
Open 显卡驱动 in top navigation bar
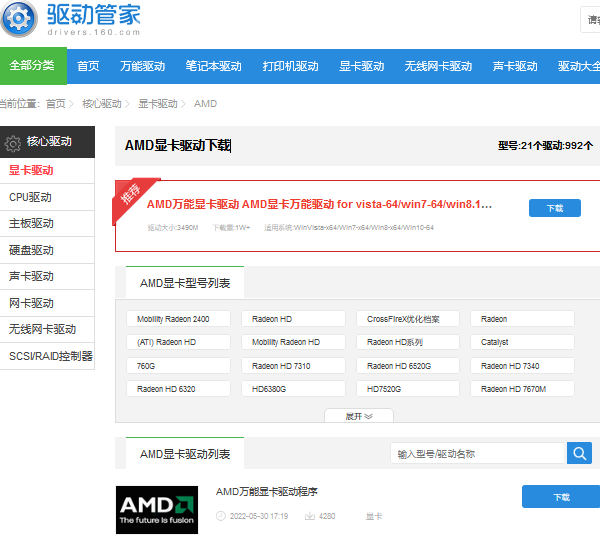pos(362,66)
